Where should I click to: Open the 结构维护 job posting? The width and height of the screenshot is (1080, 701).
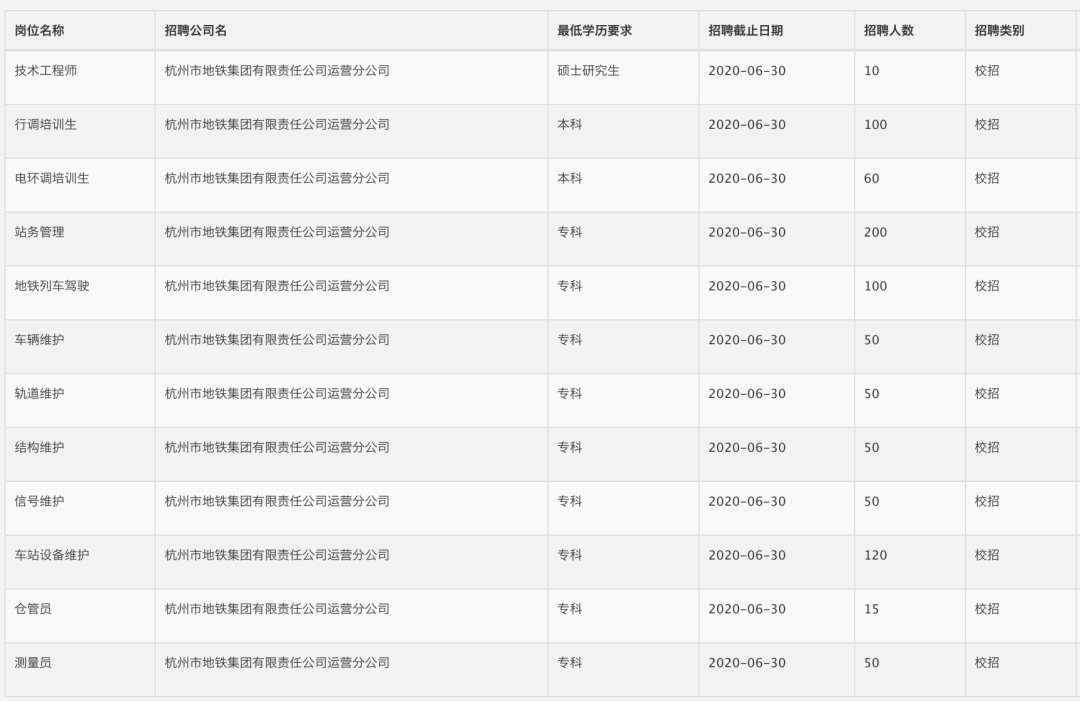pyautogui.click(x=40, y=448)
